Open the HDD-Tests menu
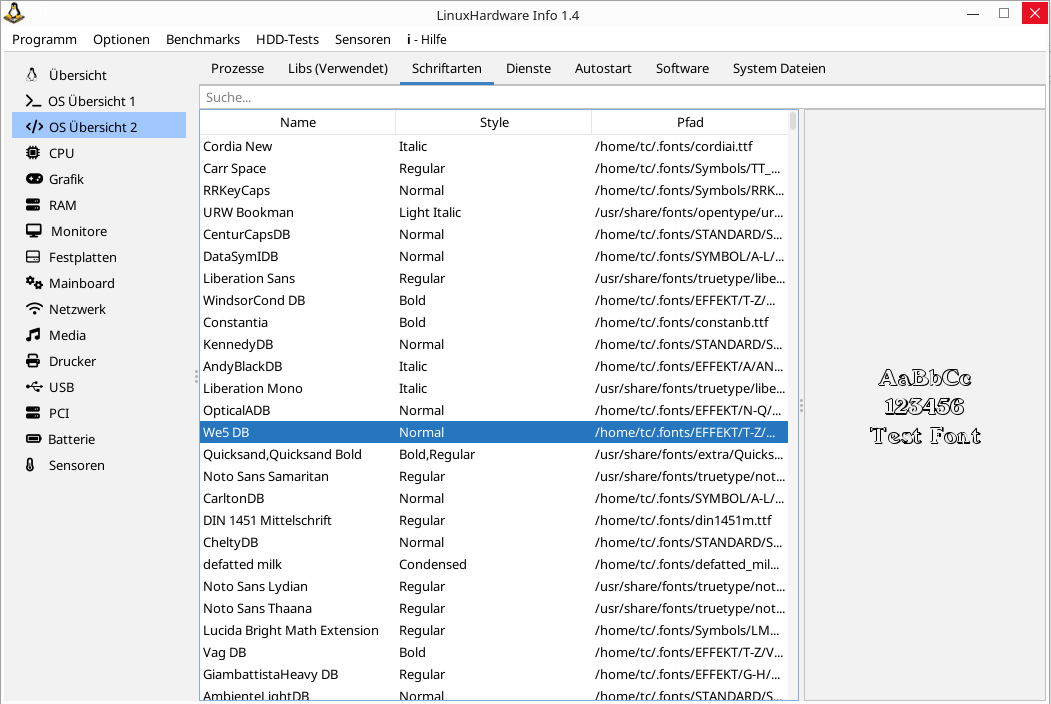Viewport: 1051px width, 704px height. click(288, 40)
